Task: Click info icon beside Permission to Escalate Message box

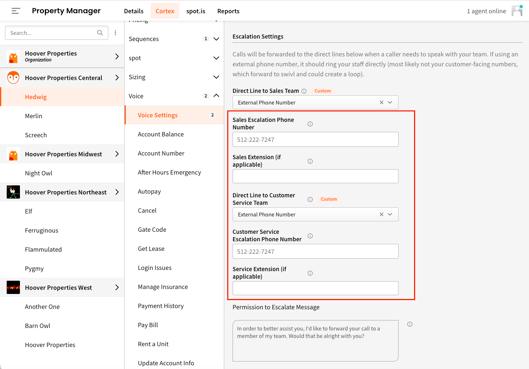Action: click(x=410, y=324)
